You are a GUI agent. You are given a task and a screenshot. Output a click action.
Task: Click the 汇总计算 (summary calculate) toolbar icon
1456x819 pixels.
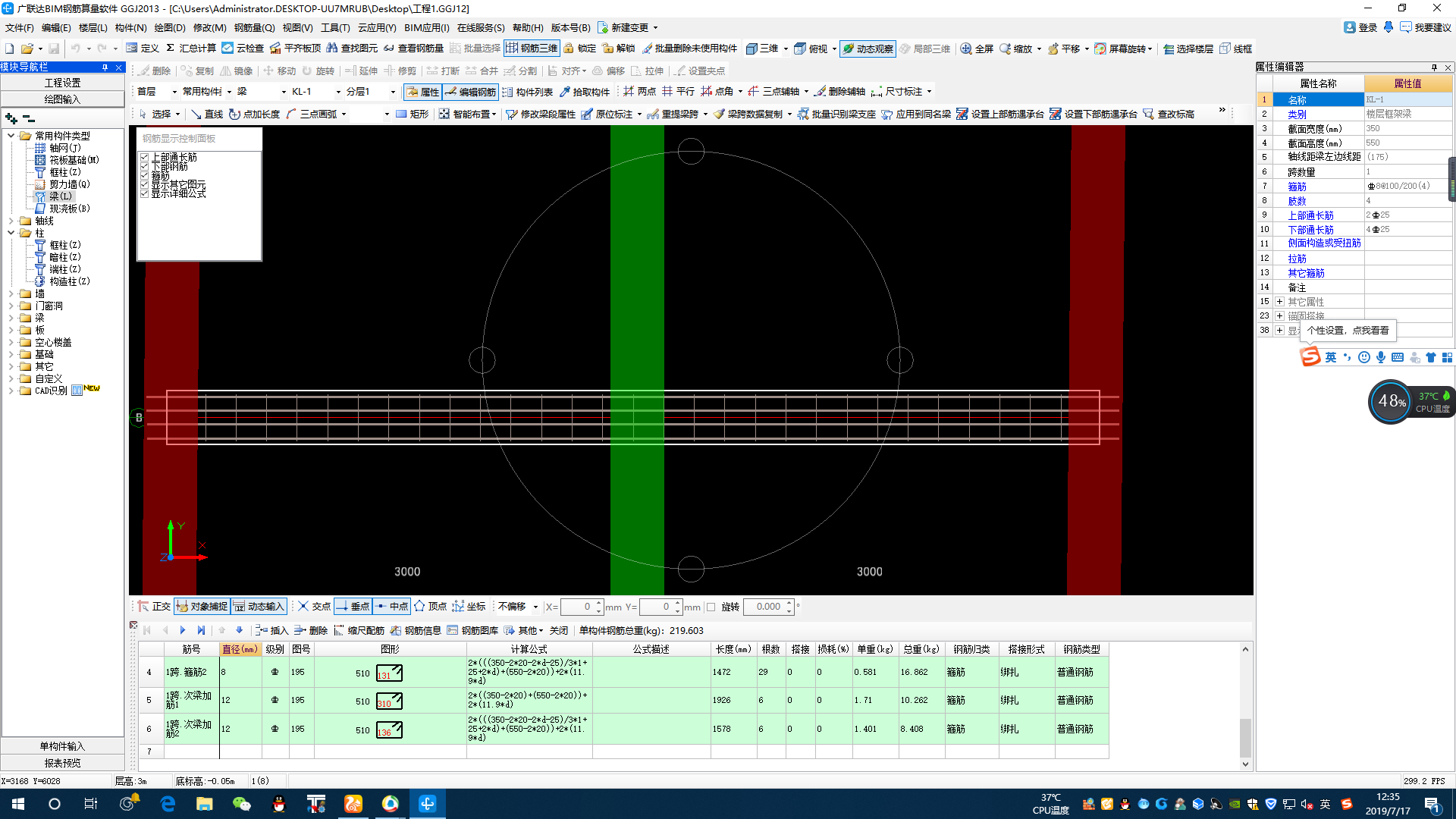pyautogui.click(x=191, y=49)
